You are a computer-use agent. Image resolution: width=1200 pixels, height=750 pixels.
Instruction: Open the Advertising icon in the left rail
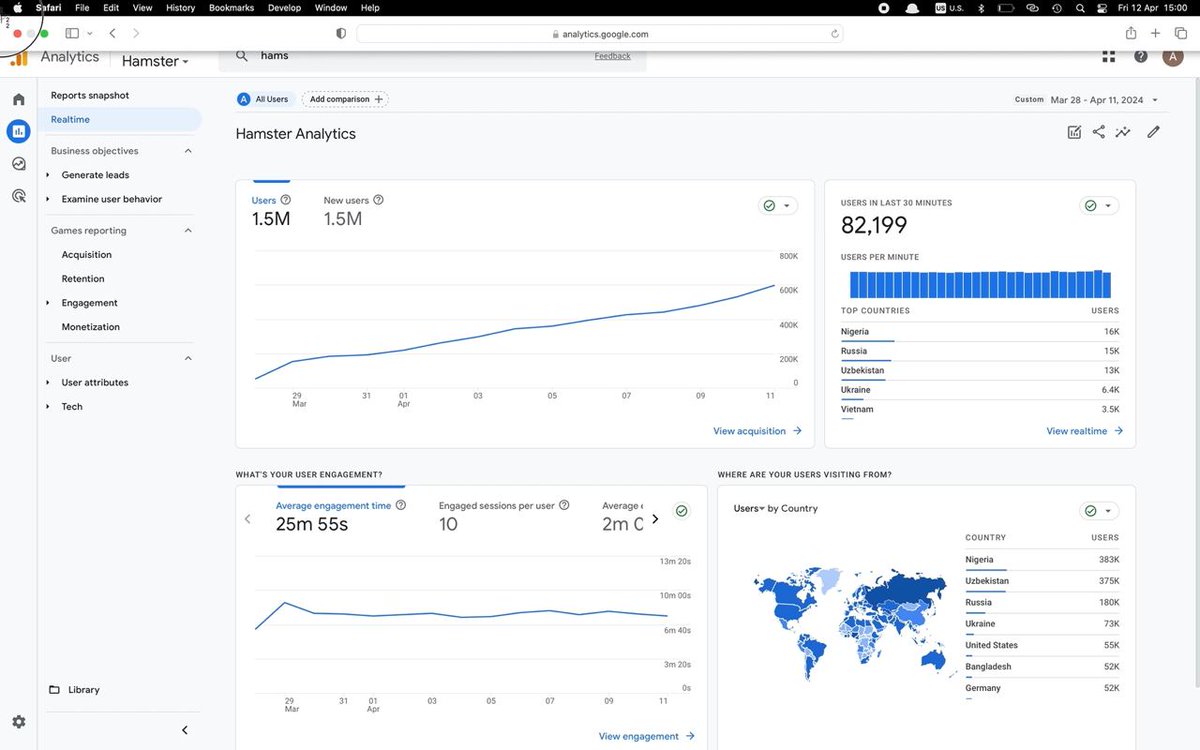(x=18, y=196)
